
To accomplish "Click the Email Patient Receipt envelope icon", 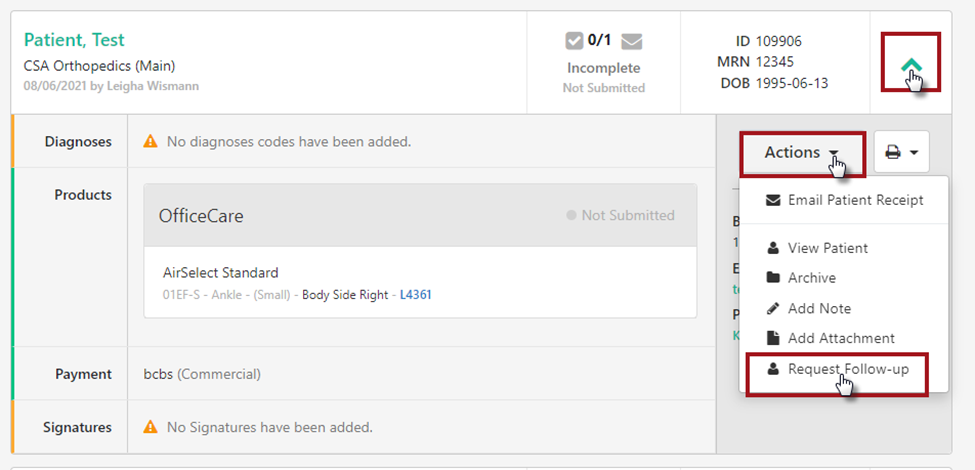I will tap(773, 200).
